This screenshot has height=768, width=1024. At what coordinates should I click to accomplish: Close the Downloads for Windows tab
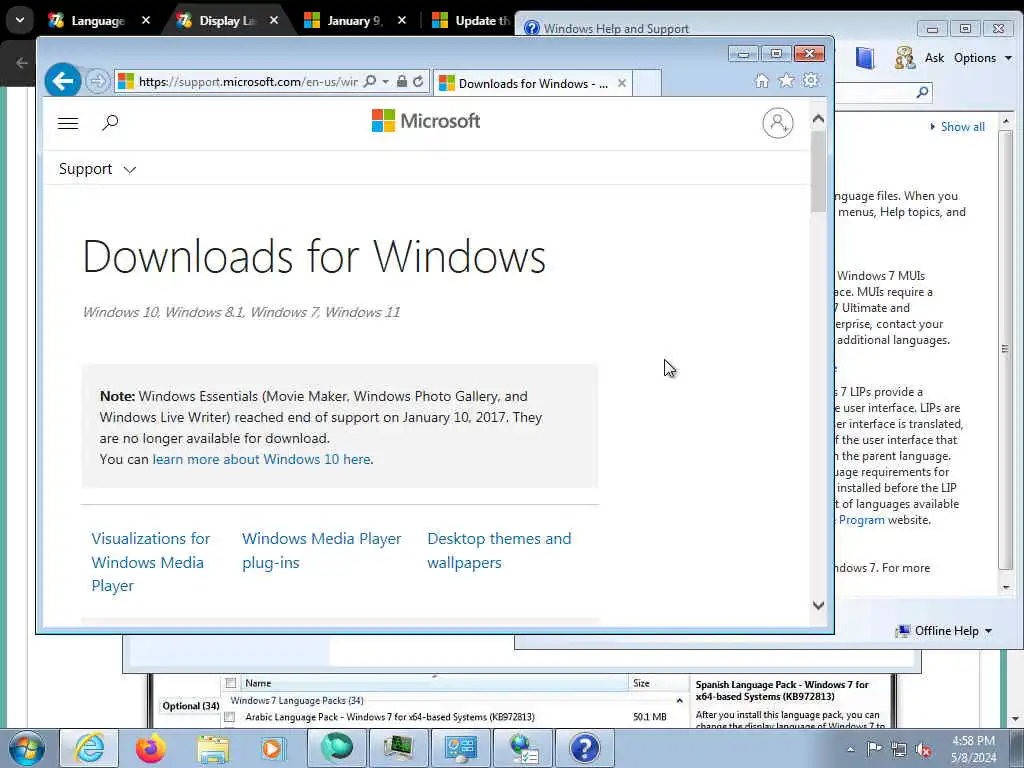pos(622,83)
